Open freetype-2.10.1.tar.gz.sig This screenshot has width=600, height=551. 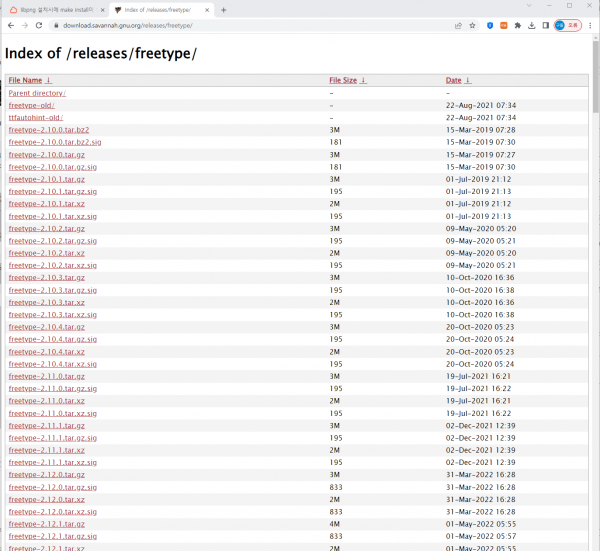53,192
